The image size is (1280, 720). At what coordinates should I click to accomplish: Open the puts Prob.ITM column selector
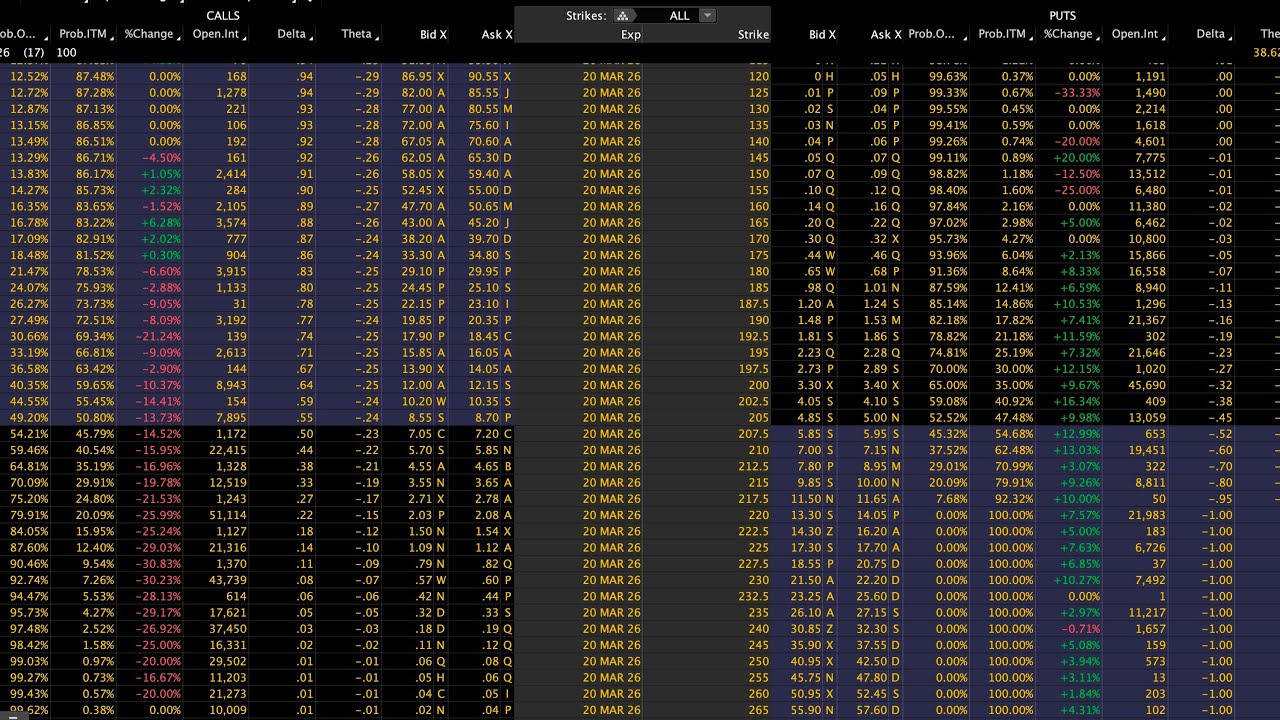click(x=1032, y=37)
